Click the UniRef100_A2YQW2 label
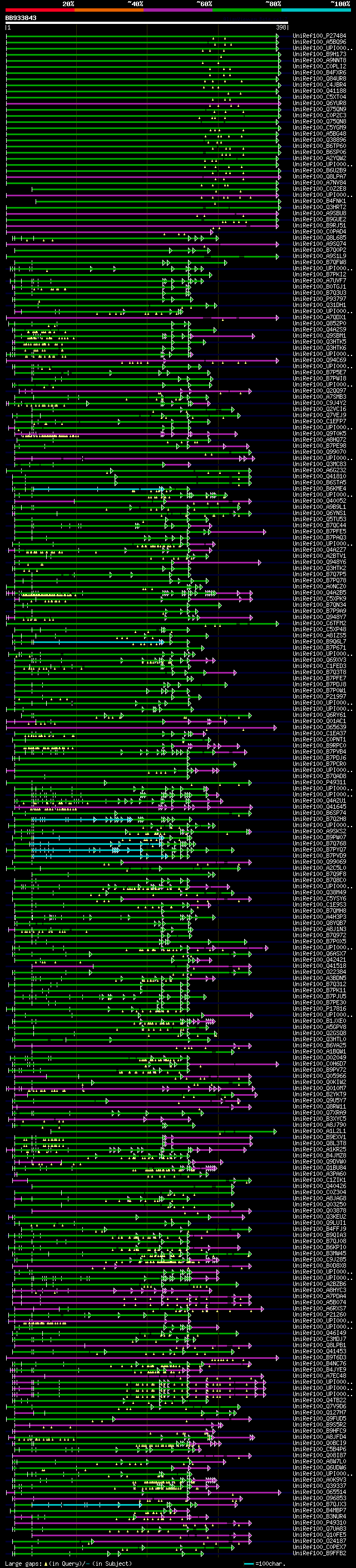 pyautogui.click(x=319, y=159)
